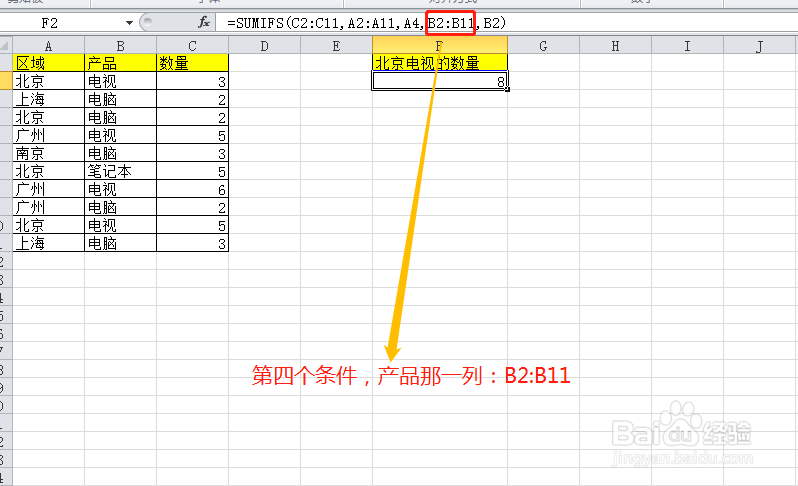Viewport: 798px width, 486px height.
Task: Click header cell 数量
Action: coord(192,63)
